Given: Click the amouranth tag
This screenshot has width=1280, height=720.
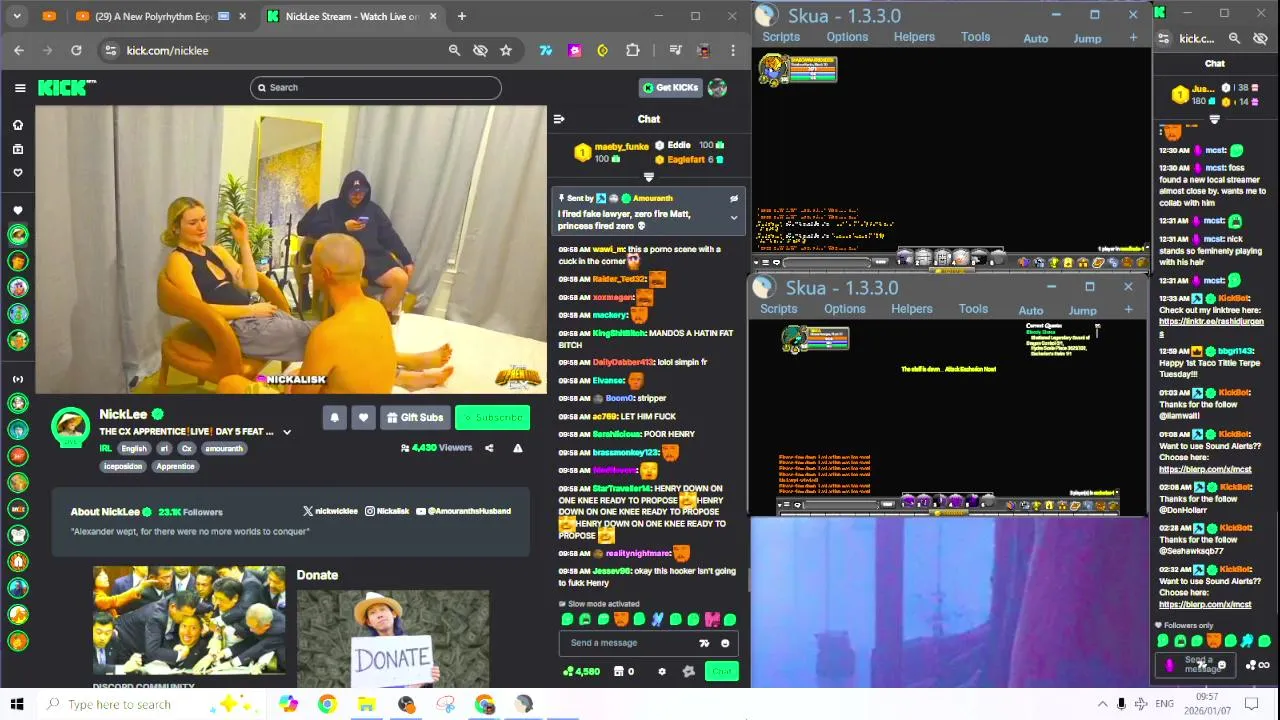Looking at the screenshot, I should click(x=224, y=449).
